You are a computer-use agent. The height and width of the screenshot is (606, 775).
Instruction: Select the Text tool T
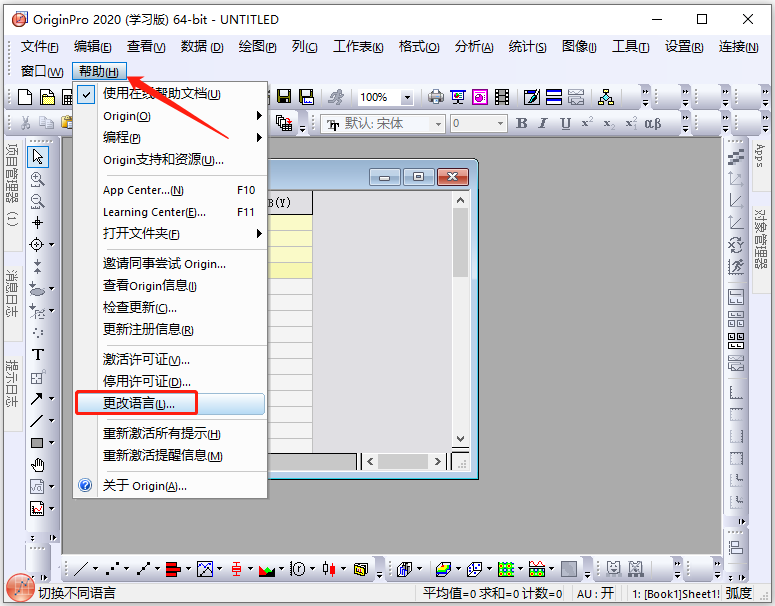[38, 354]
